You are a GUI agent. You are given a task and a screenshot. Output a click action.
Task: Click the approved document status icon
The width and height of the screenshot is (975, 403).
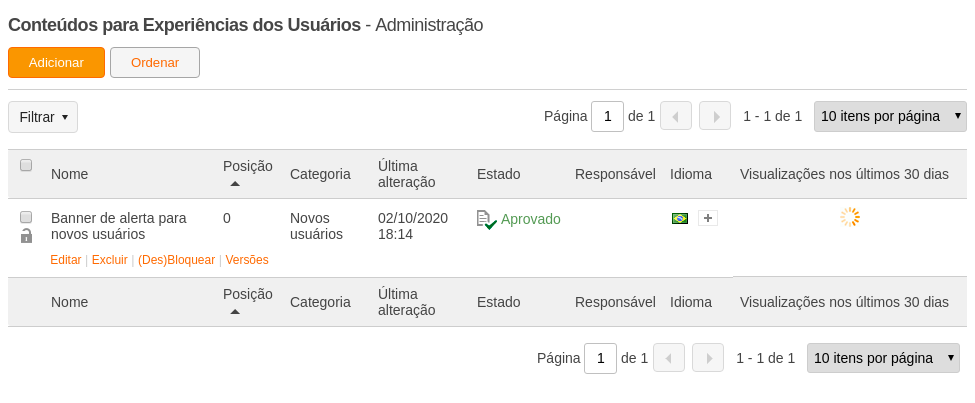[486, 219]
